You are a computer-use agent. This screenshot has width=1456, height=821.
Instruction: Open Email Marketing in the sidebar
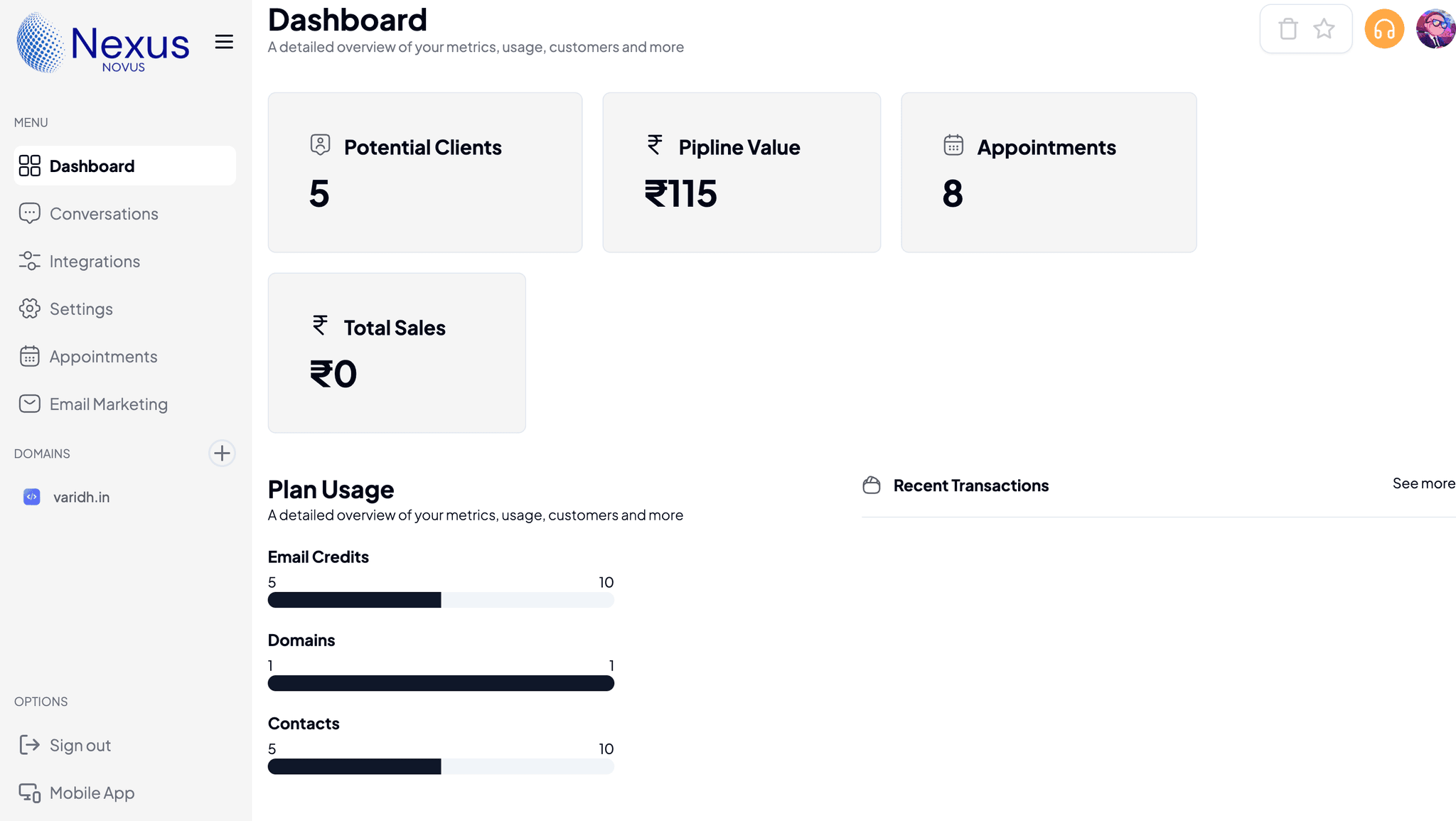pyautogui.click(x=108, y=404)
